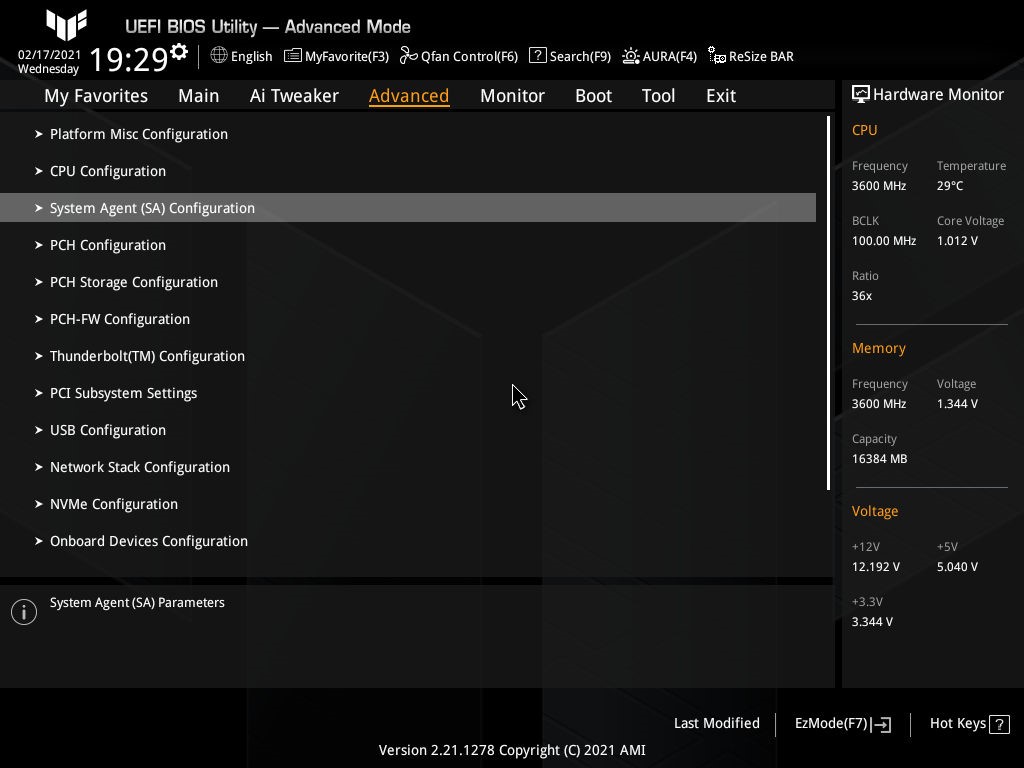1024x768 pixels.
Task: Switch to the Exit tab
Action: [x=721, y=96]
